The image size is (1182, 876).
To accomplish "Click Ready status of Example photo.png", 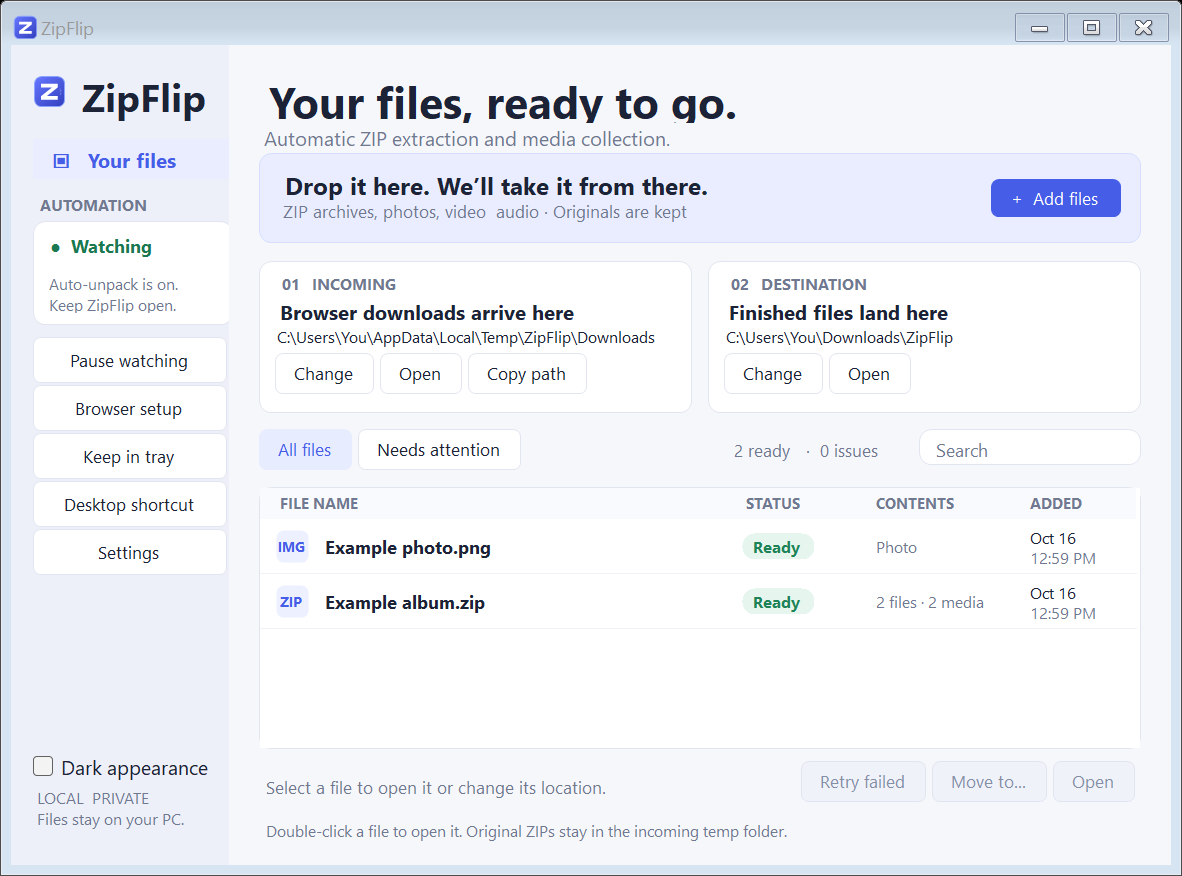I will (777, 547).
